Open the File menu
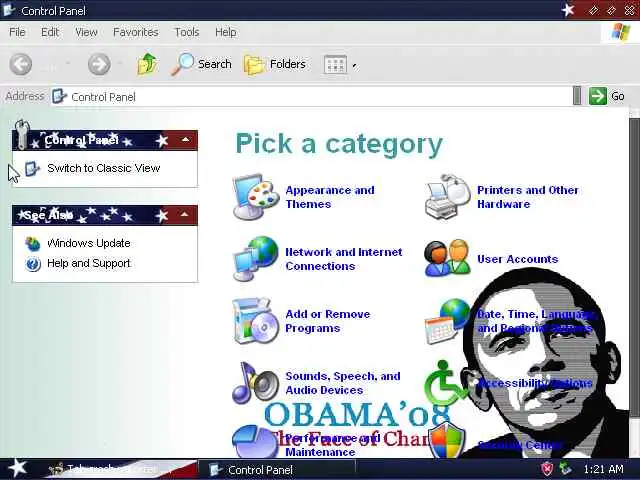Image resolution: width=640 pixels, height=480 pixels. (x=17, y=32)
